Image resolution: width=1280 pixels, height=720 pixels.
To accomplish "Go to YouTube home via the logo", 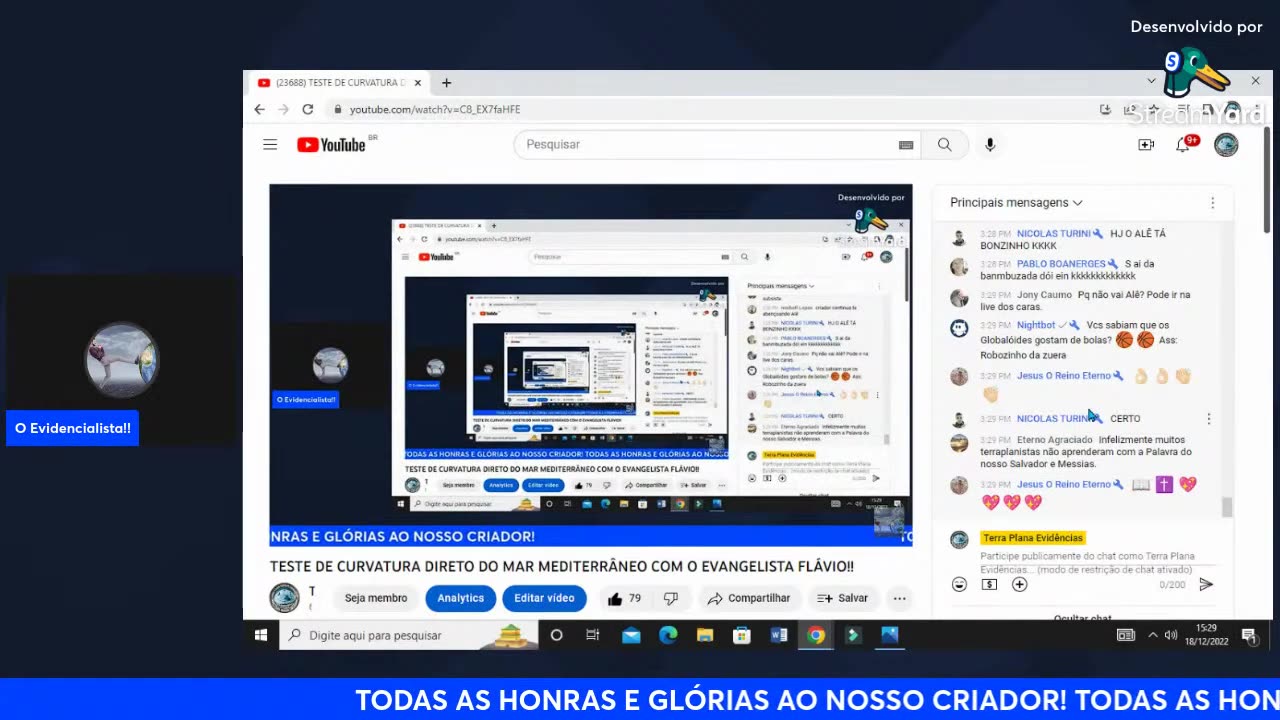I will 332,145.
